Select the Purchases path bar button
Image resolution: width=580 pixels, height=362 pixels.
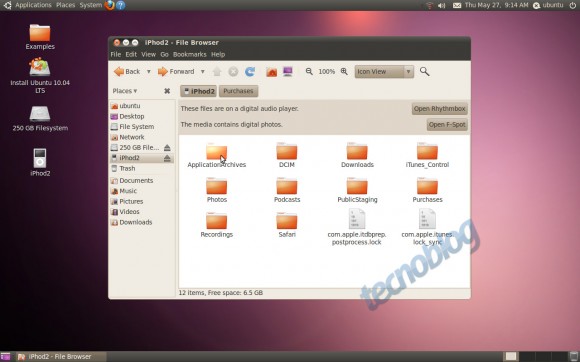[x=238, y=91]
